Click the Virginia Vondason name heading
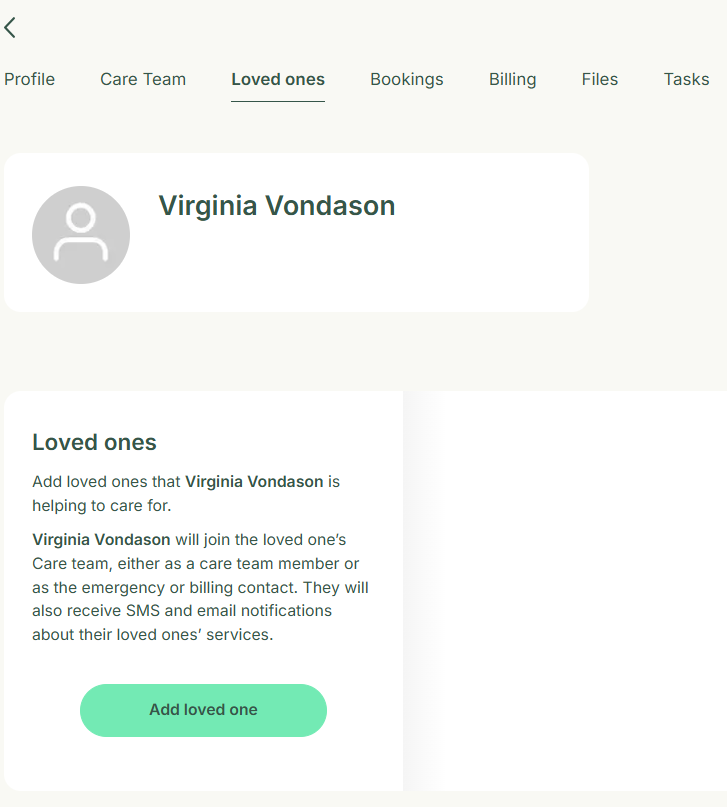The image size is (727, 807). tap(277, 206)
